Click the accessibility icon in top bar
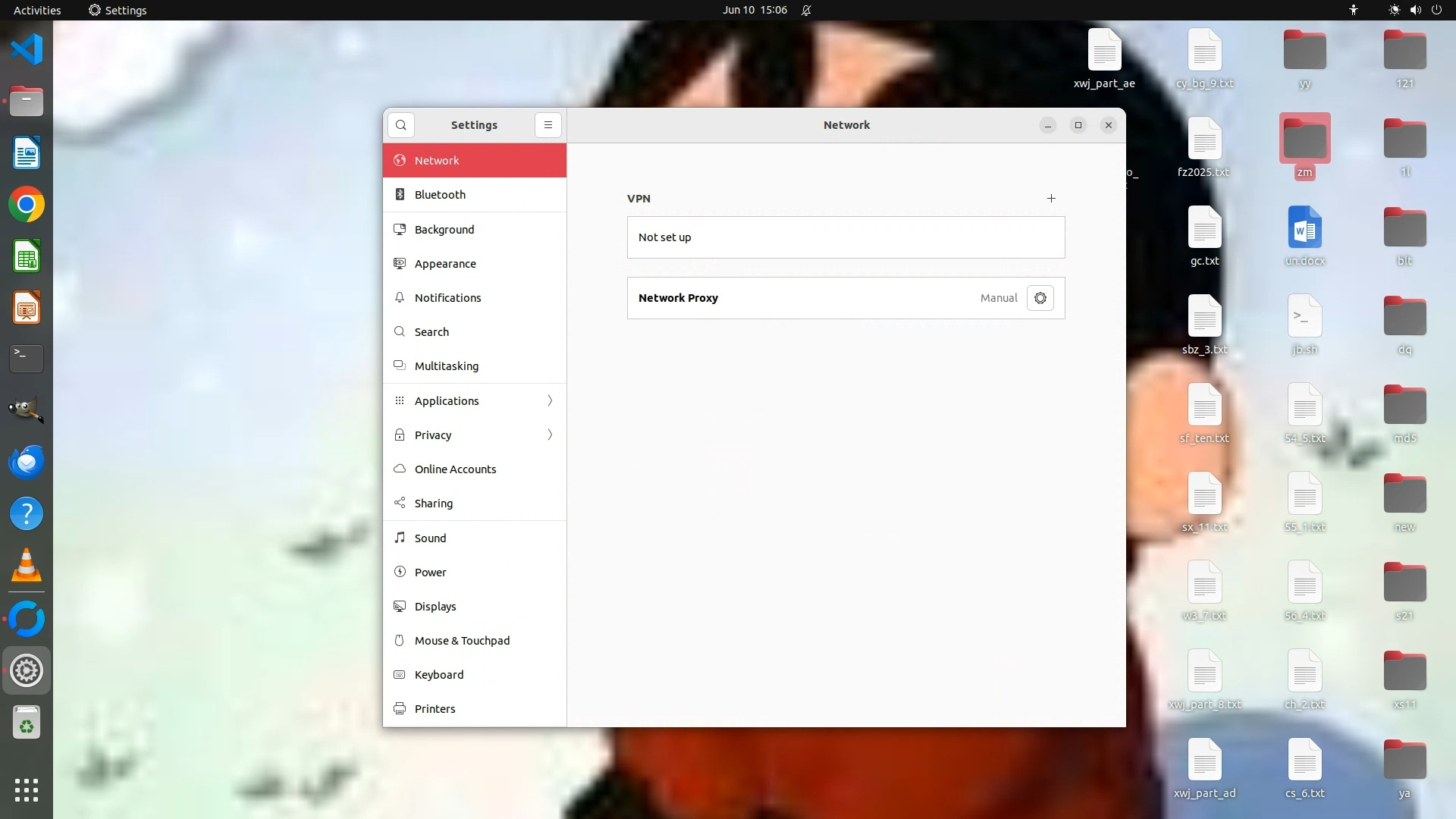Screen dimensions: 1456x819 (1354, 10)
